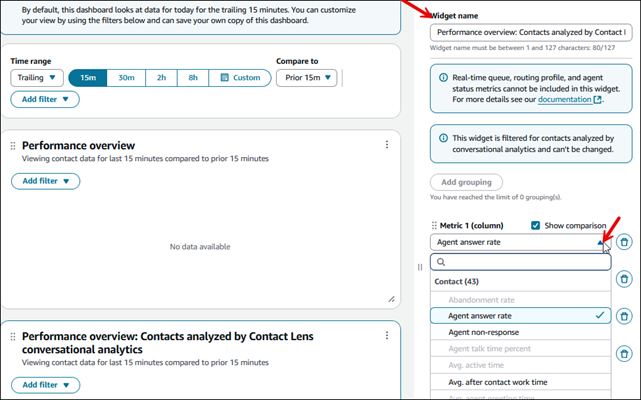This screenshot has width=641, height=400.
Task: Open the Trailing time range dropdown
Action: point(37,78)
